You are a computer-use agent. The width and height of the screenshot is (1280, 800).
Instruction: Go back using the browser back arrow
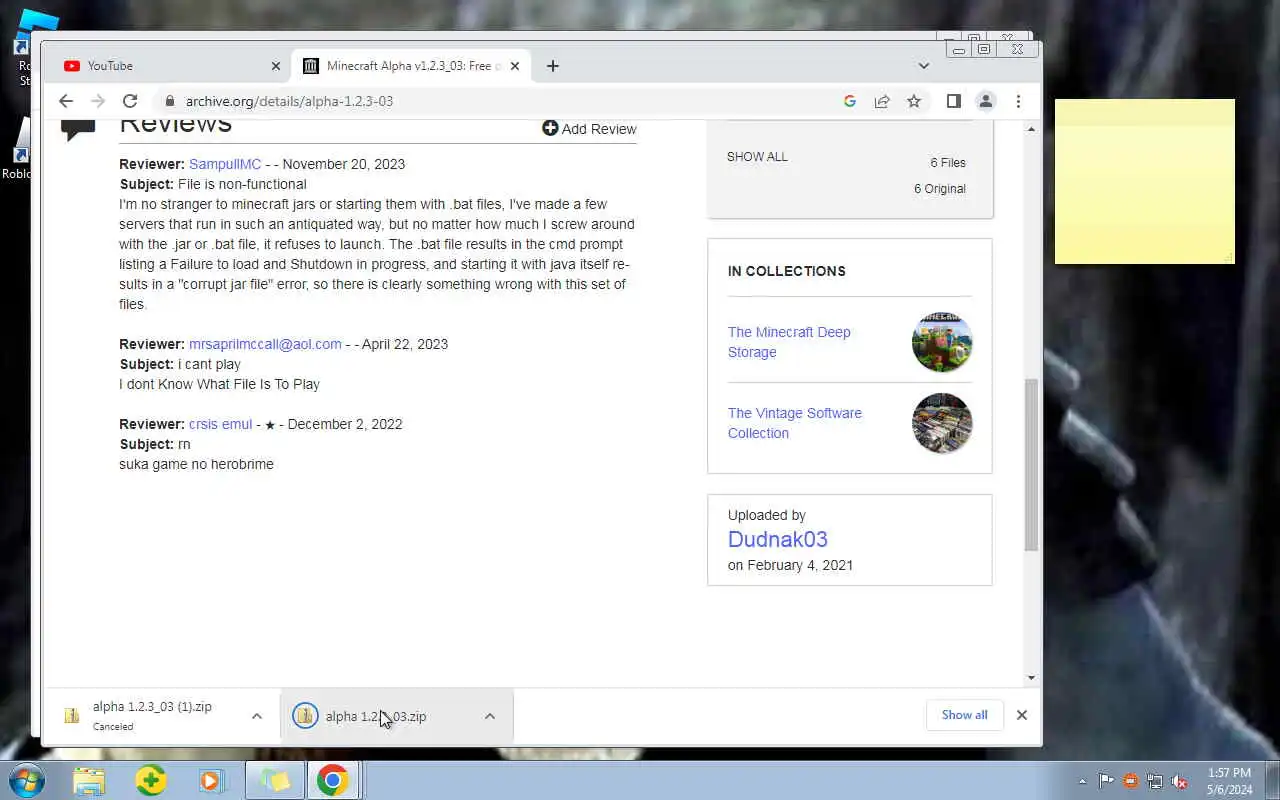click(66, 101)
